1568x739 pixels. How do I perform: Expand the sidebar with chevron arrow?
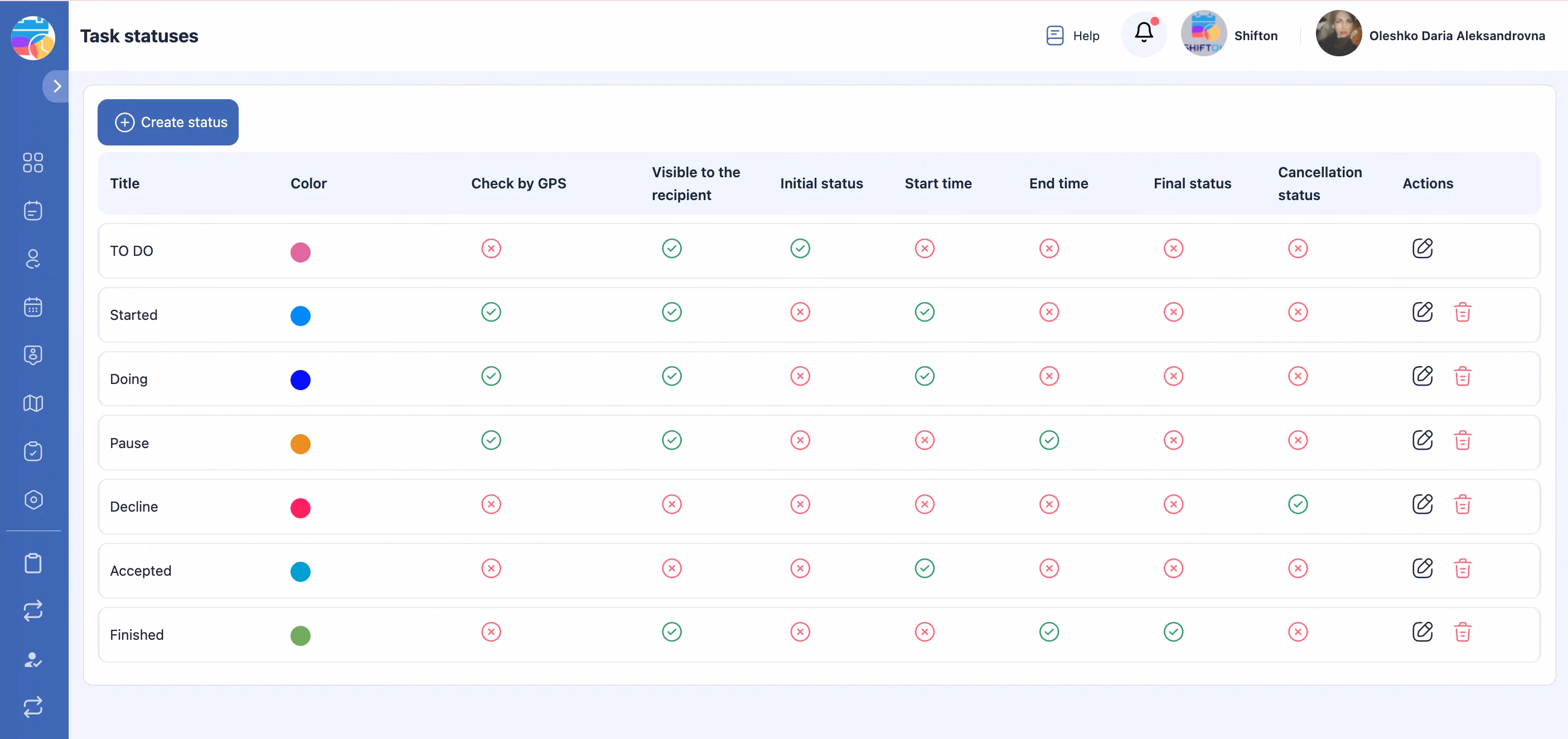(57, 86)
